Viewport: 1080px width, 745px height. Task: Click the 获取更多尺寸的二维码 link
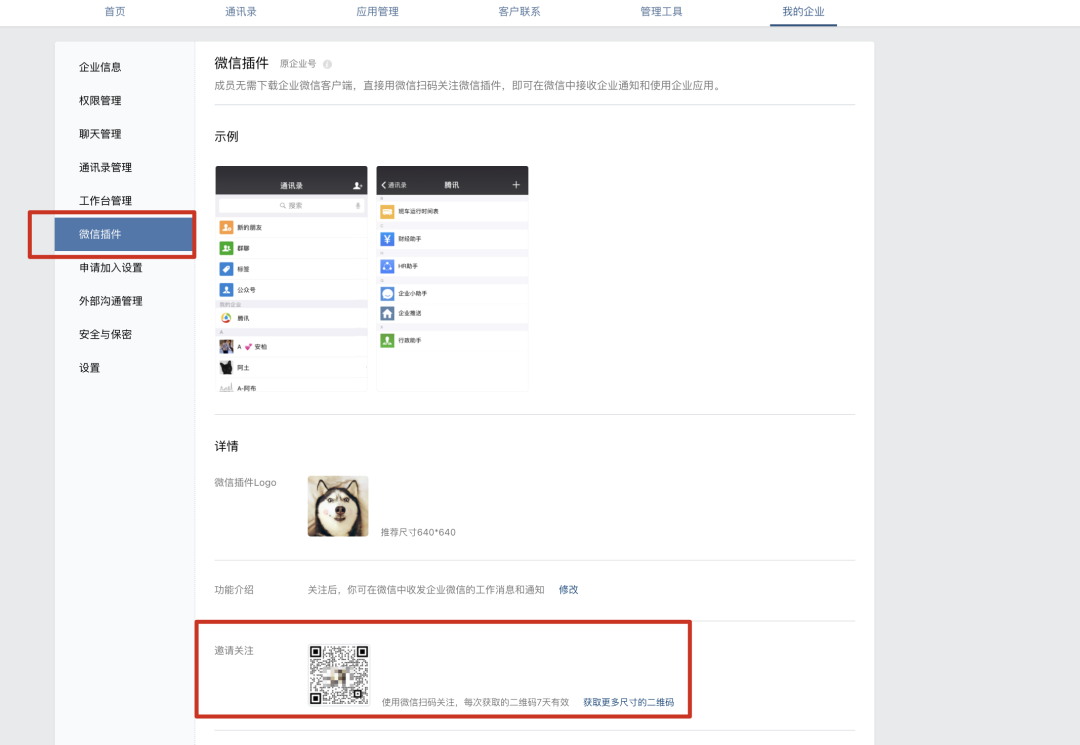(629, 702)
